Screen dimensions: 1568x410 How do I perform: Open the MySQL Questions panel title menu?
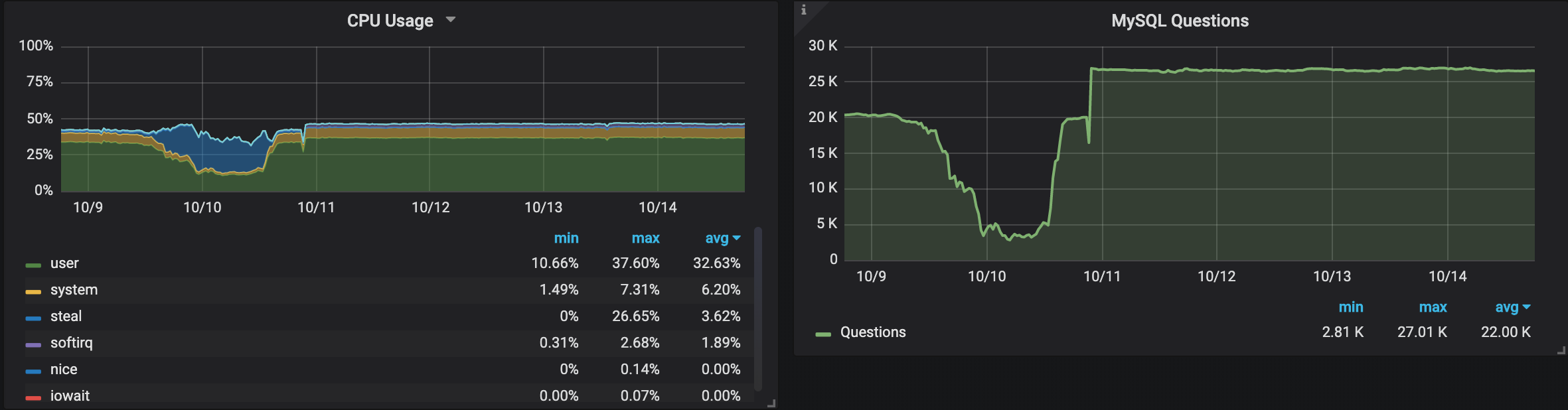[1180, 21]
